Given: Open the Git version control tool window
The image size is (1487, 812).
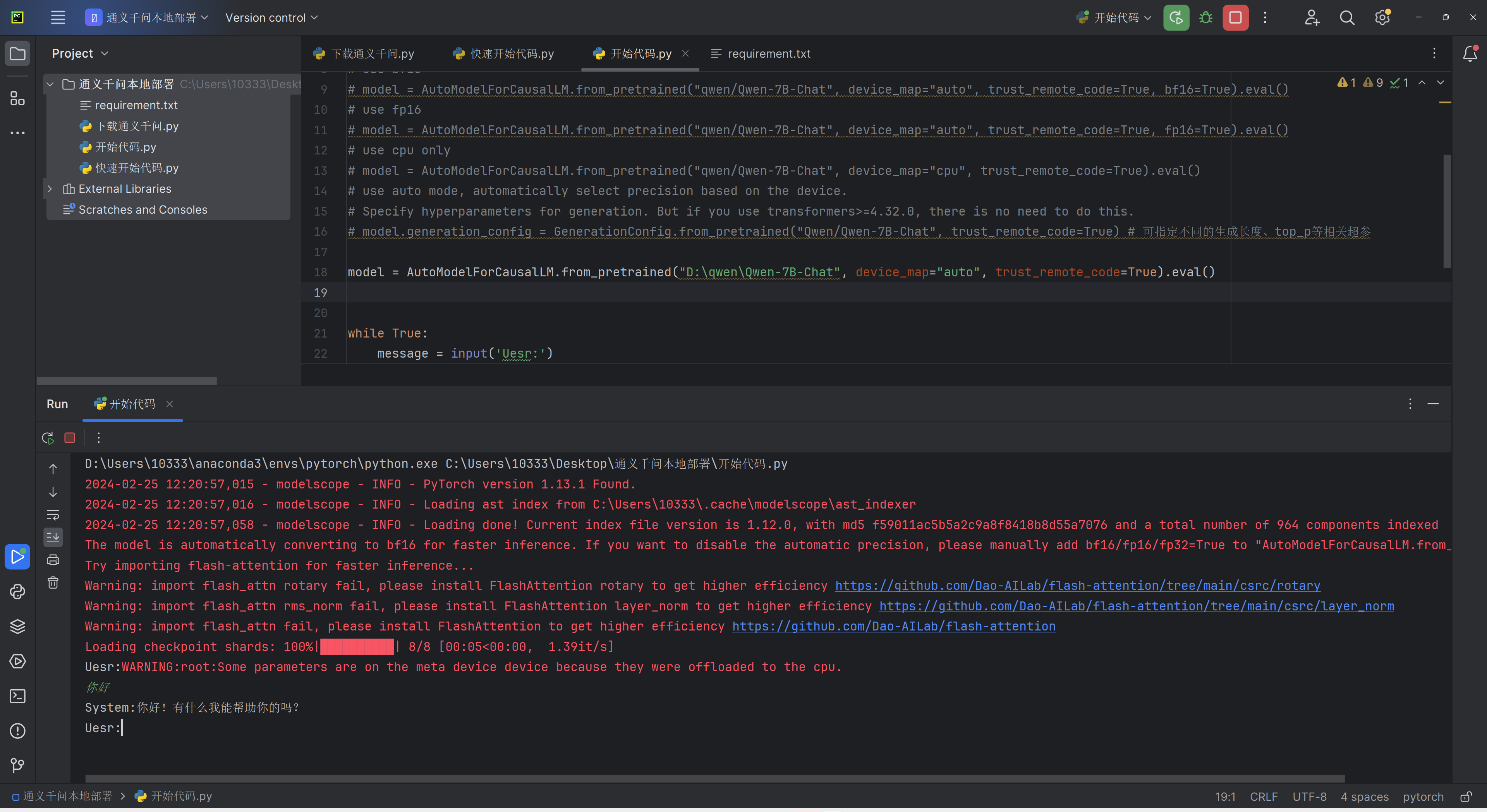Looking at the screenshot, I should tap(17, 765).
